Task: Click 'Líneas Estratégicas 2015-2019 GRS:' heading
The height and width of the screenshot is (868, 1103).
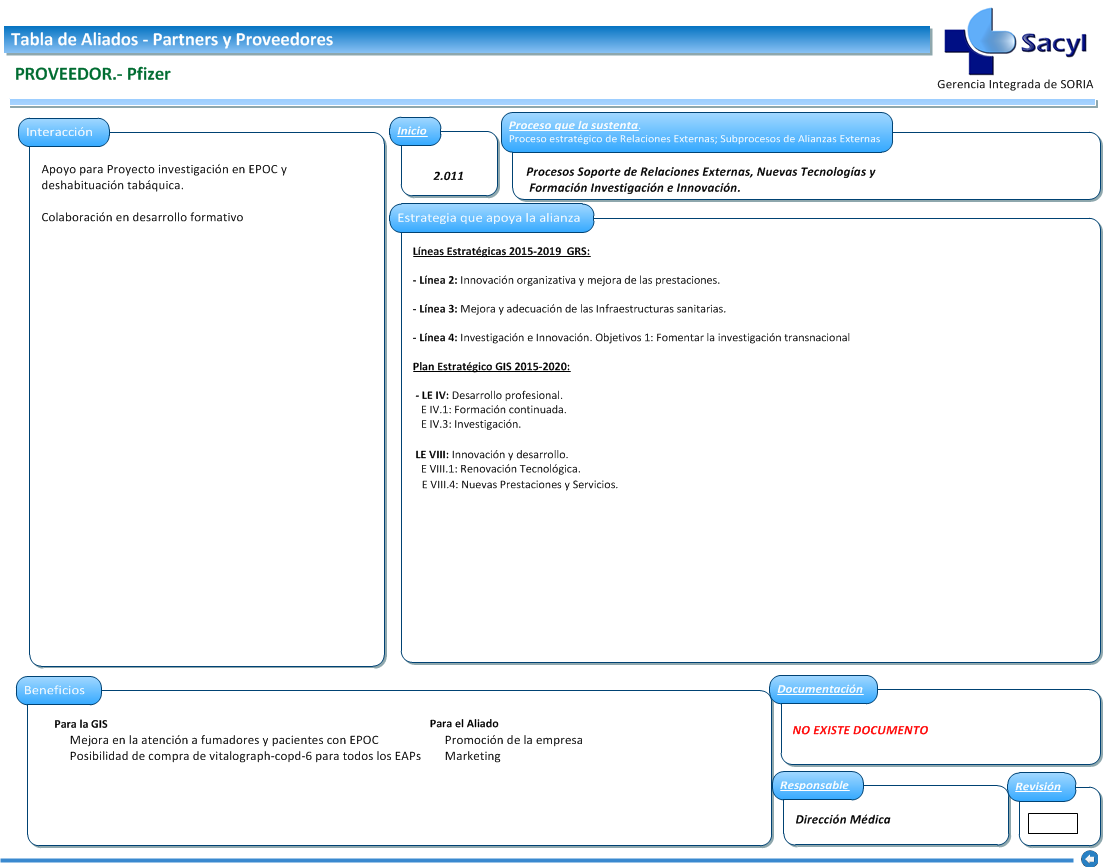Action: [x=501, y=251]
